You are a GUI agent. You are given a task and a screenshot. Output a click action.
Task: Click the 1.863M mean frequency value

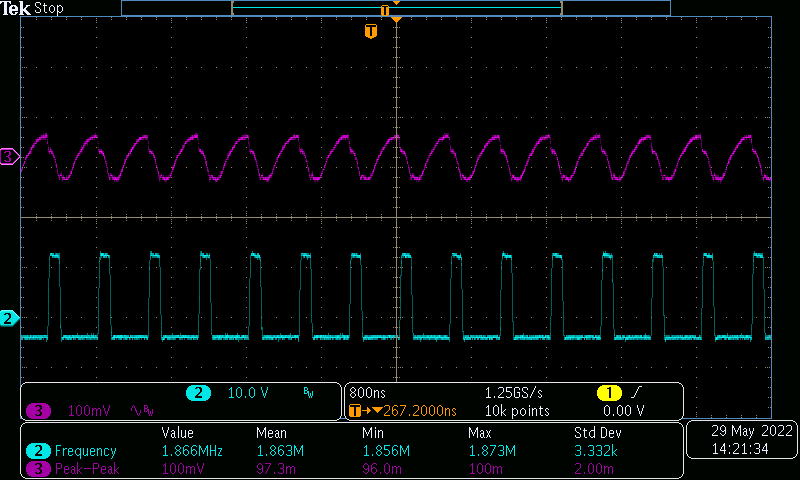tap(280, 451)
